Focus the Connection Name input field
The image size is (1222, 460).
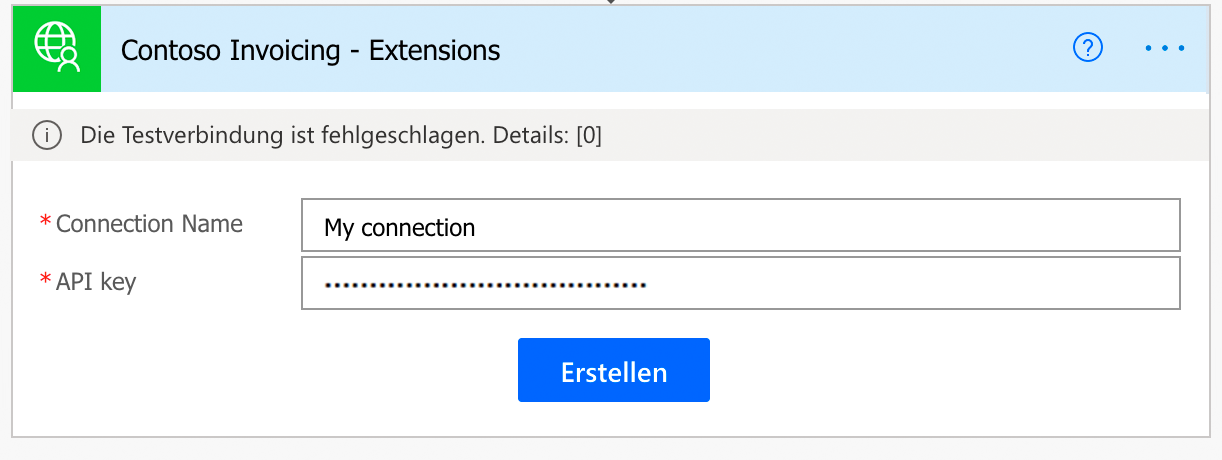point(740,226)
